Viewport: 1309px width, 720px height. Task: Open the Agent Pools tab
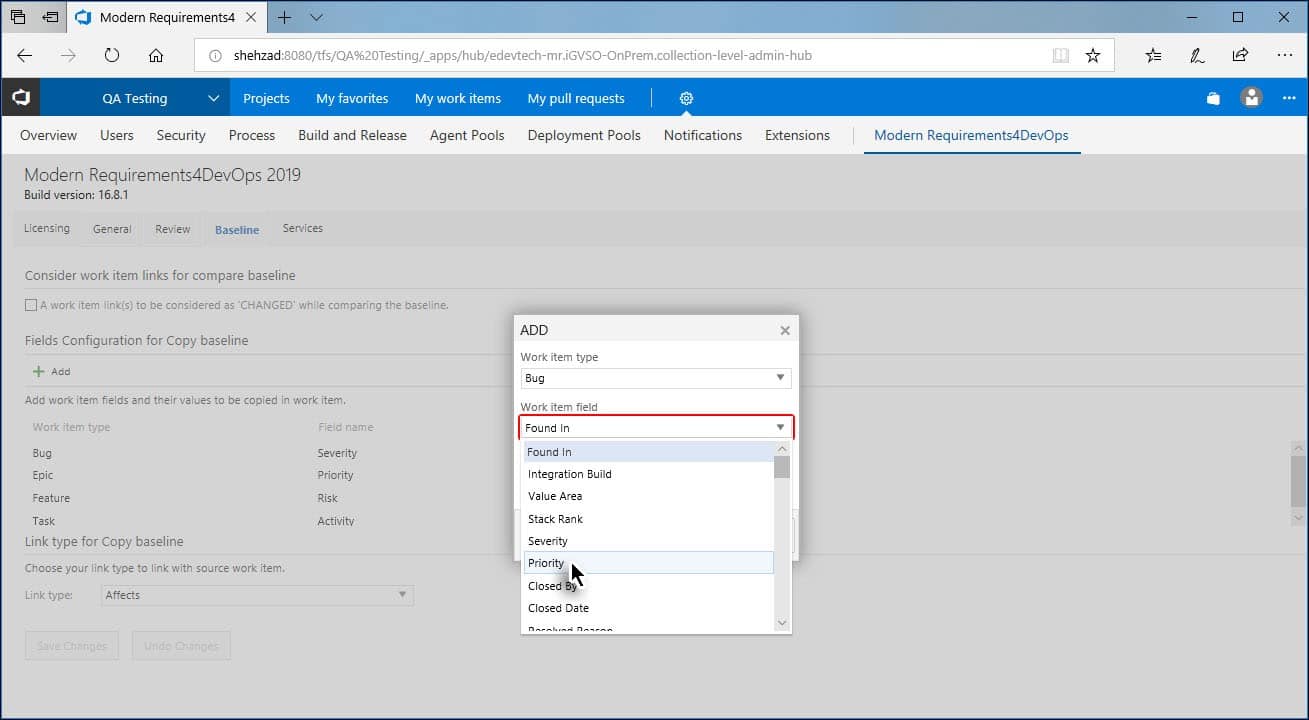467,135
